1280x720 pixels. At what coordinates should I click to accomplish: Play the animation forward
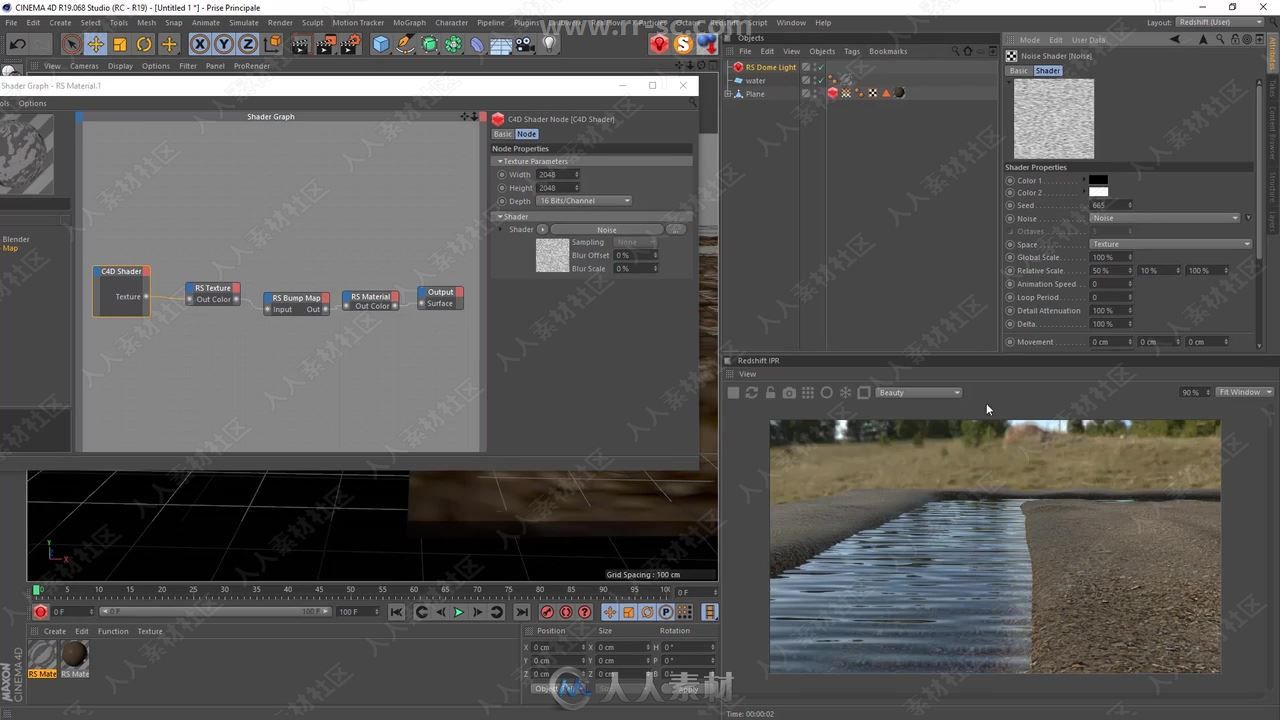click(459, 612)
